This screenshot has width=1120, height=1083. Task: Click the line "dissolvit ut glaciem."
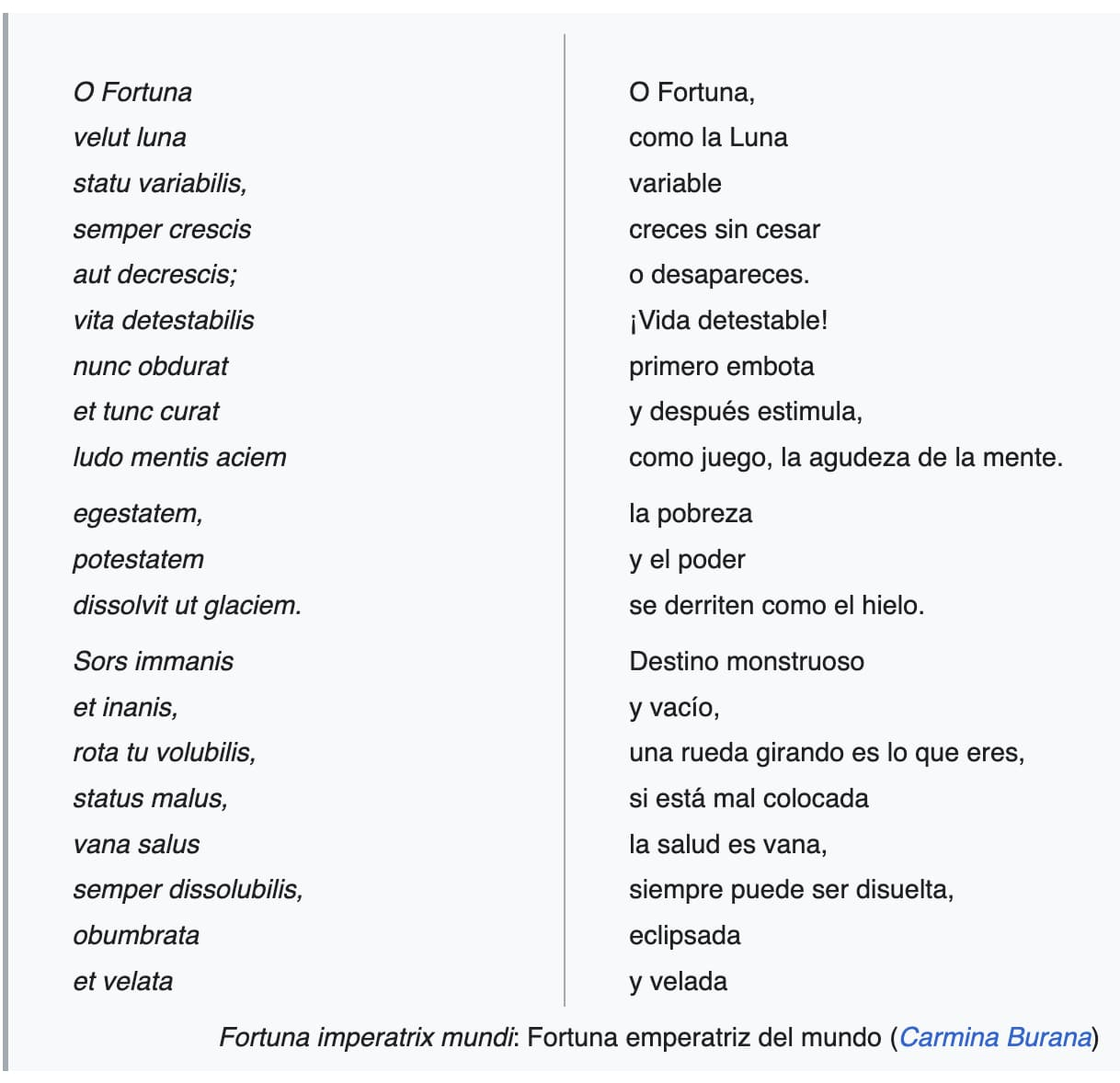tap(188, 605)
